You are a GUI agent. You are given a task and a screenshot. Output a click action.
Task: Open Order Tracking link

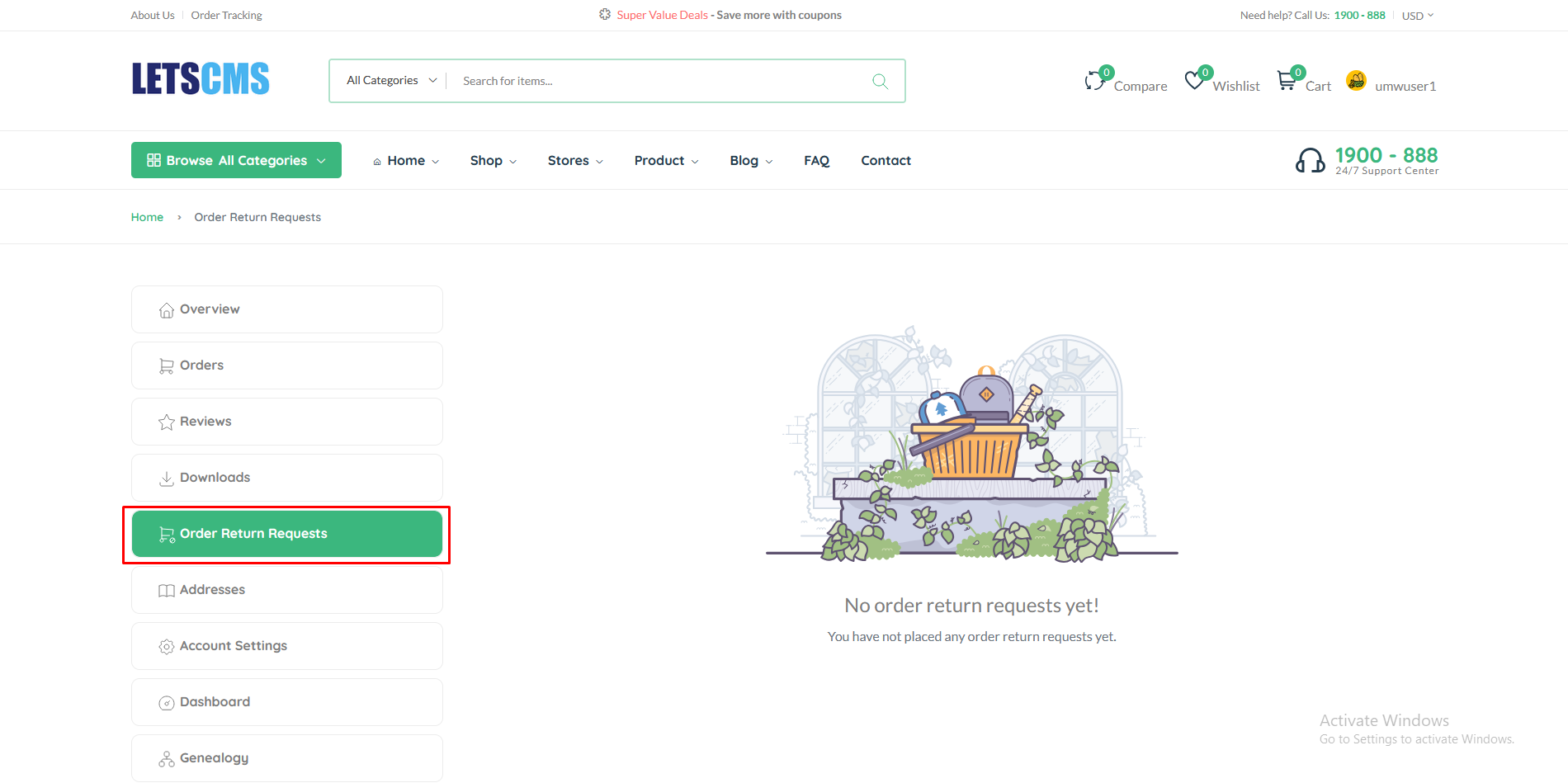[226, 16]
